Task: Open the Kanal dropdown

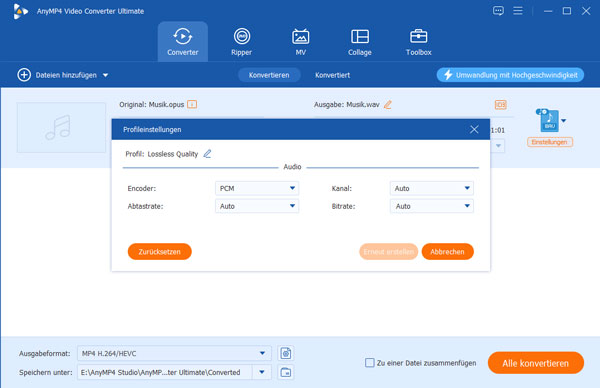Action: click(432, 188)
